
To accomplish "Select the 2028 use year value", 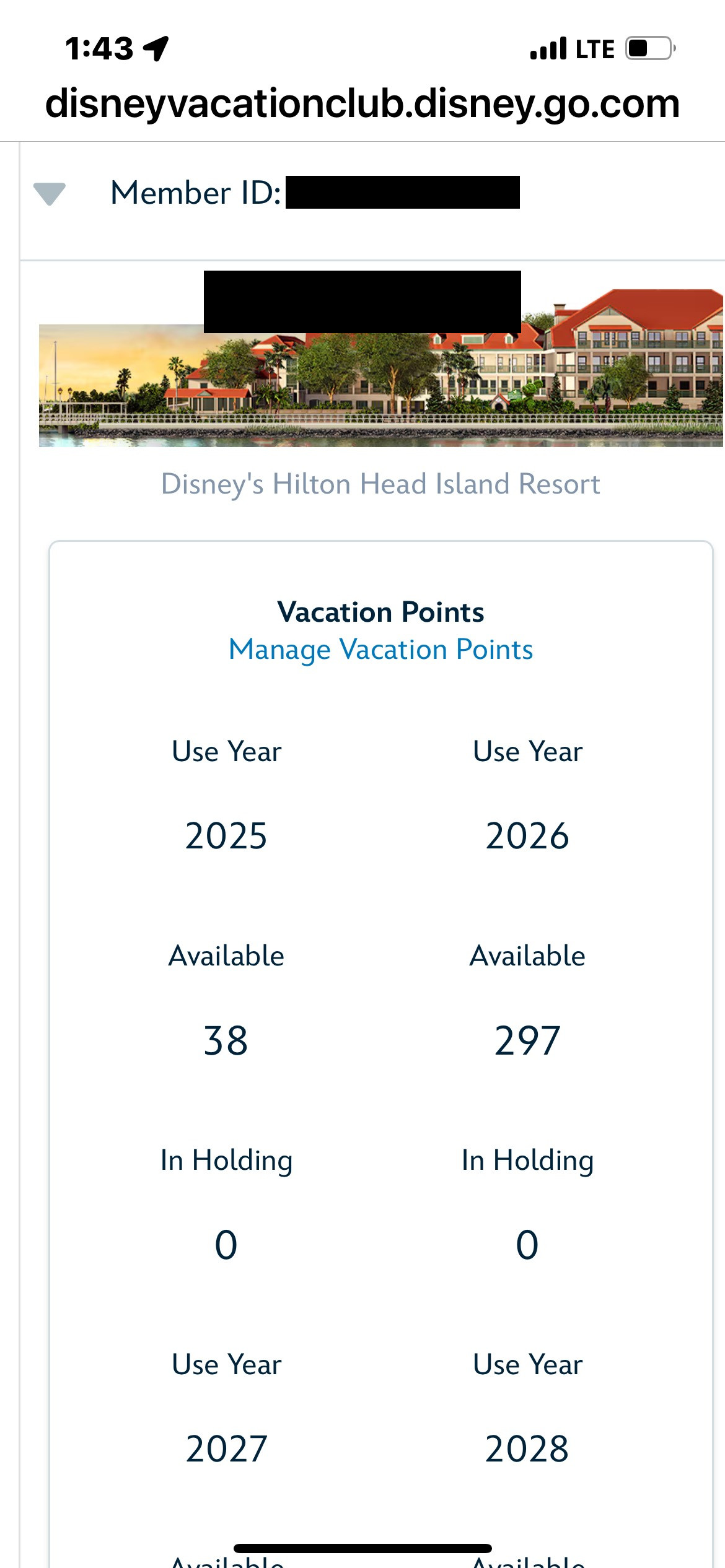I will 527,1449.
